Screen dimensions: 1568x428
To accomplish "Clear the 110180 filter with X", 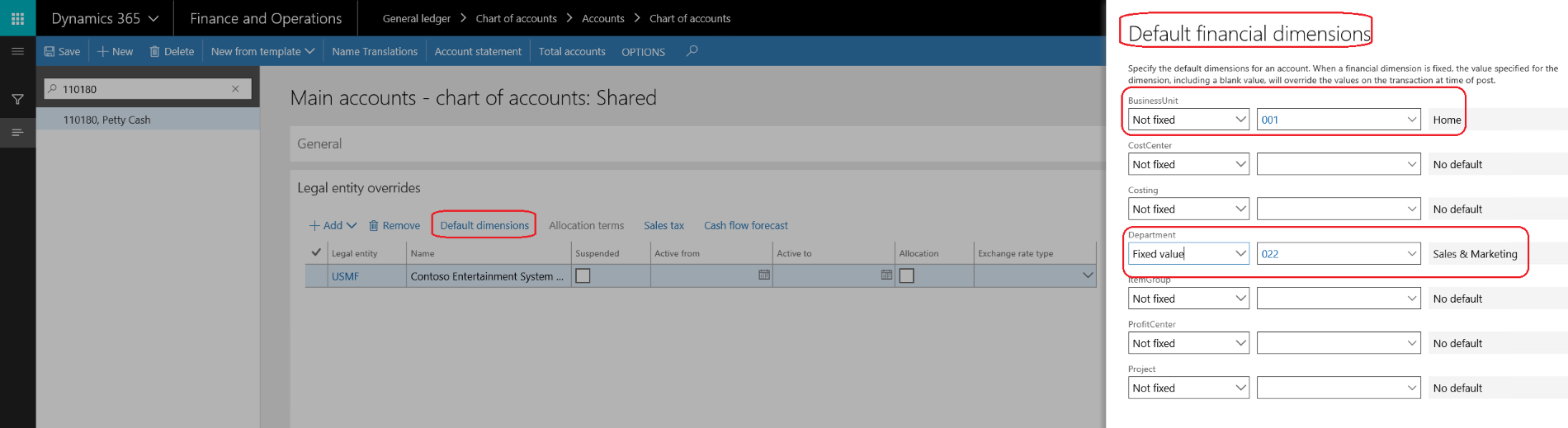I will (x=235, y=89).
